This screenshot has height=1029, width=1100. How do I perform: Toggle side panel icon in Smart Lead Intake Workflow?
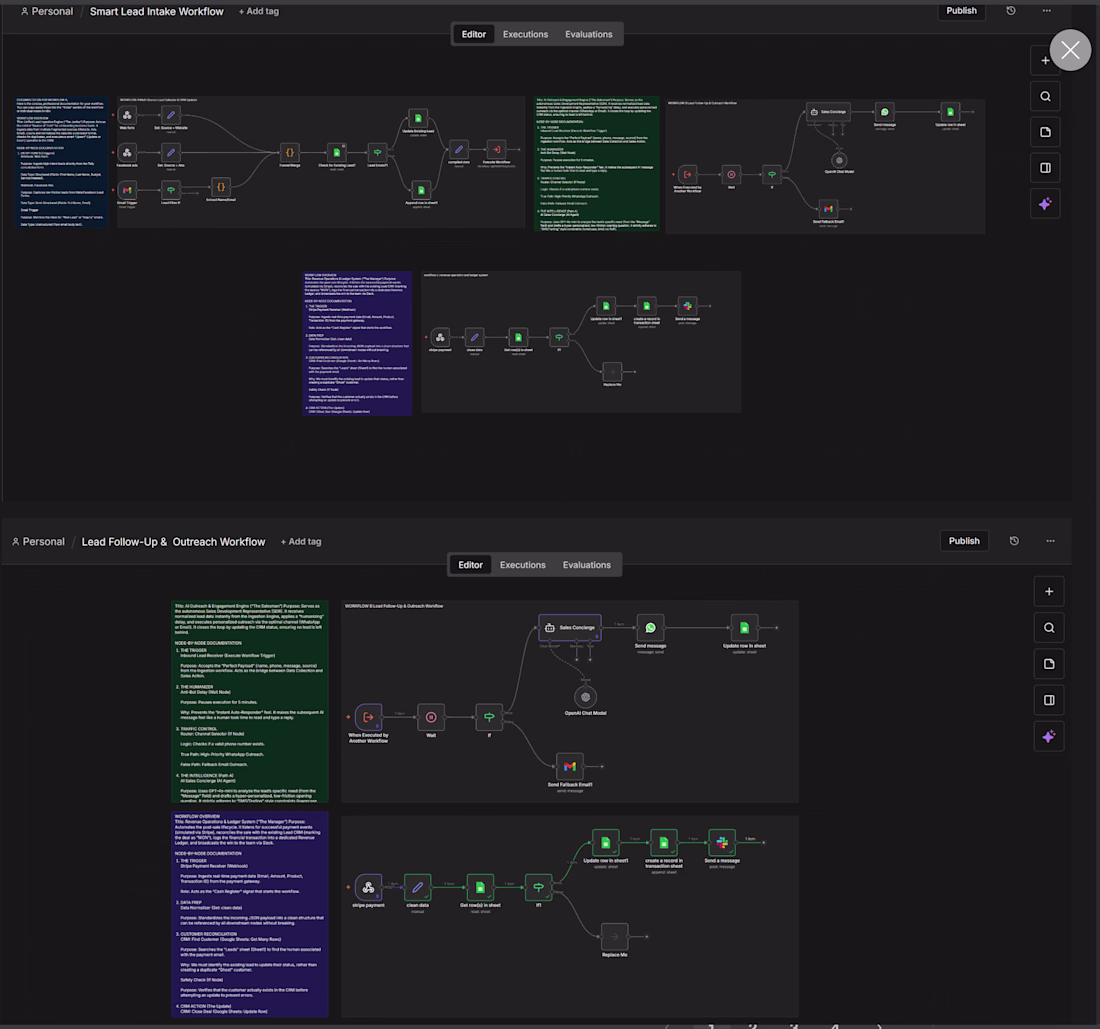(1045, 168)
